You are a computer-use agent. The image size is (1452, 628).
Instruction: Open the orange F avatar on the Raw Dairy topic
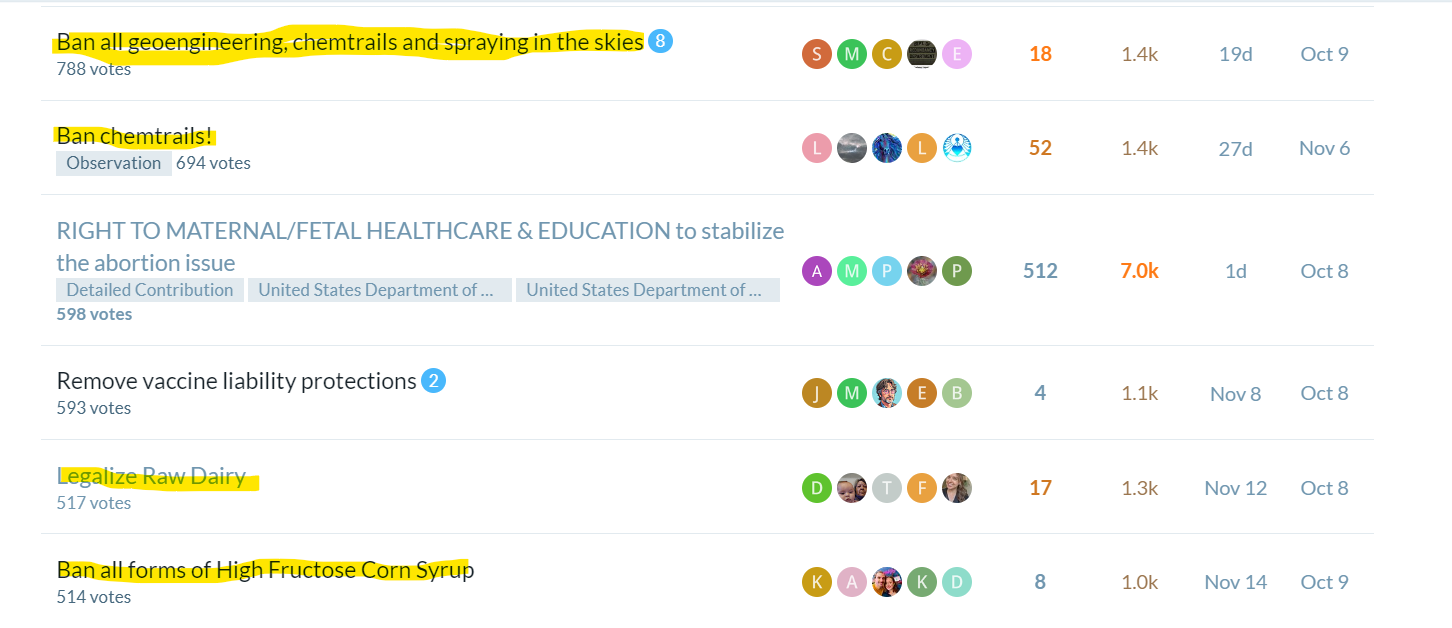click(x=922, y=488)
